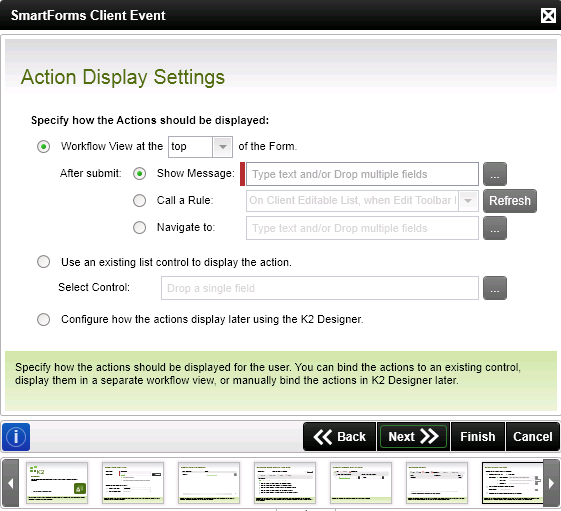Open the second wizard page thumbnail
This screenshot has width=561, height=511.
(x=133, y=483)
